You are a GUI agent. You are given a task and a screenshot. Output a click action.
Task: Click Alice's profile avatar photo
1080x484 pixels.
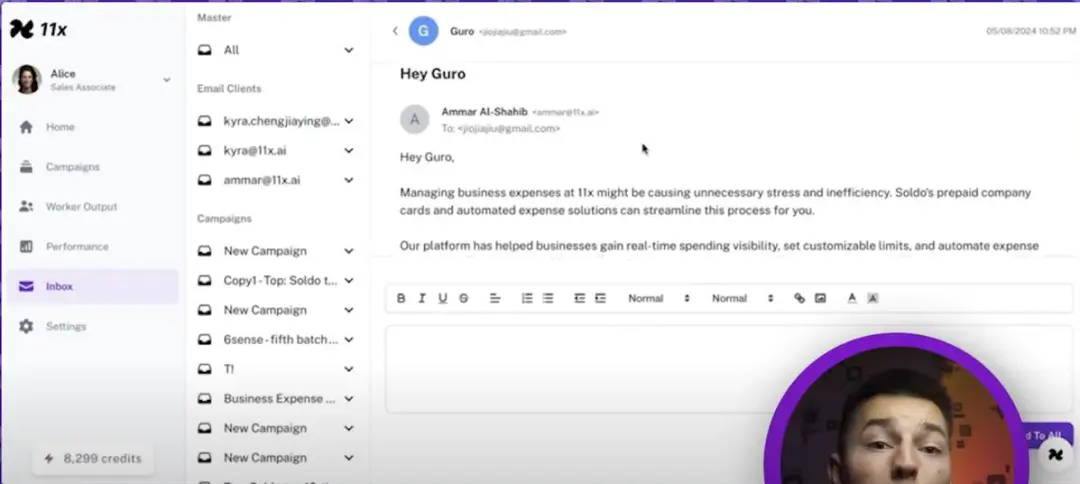[x=27, y=80]
